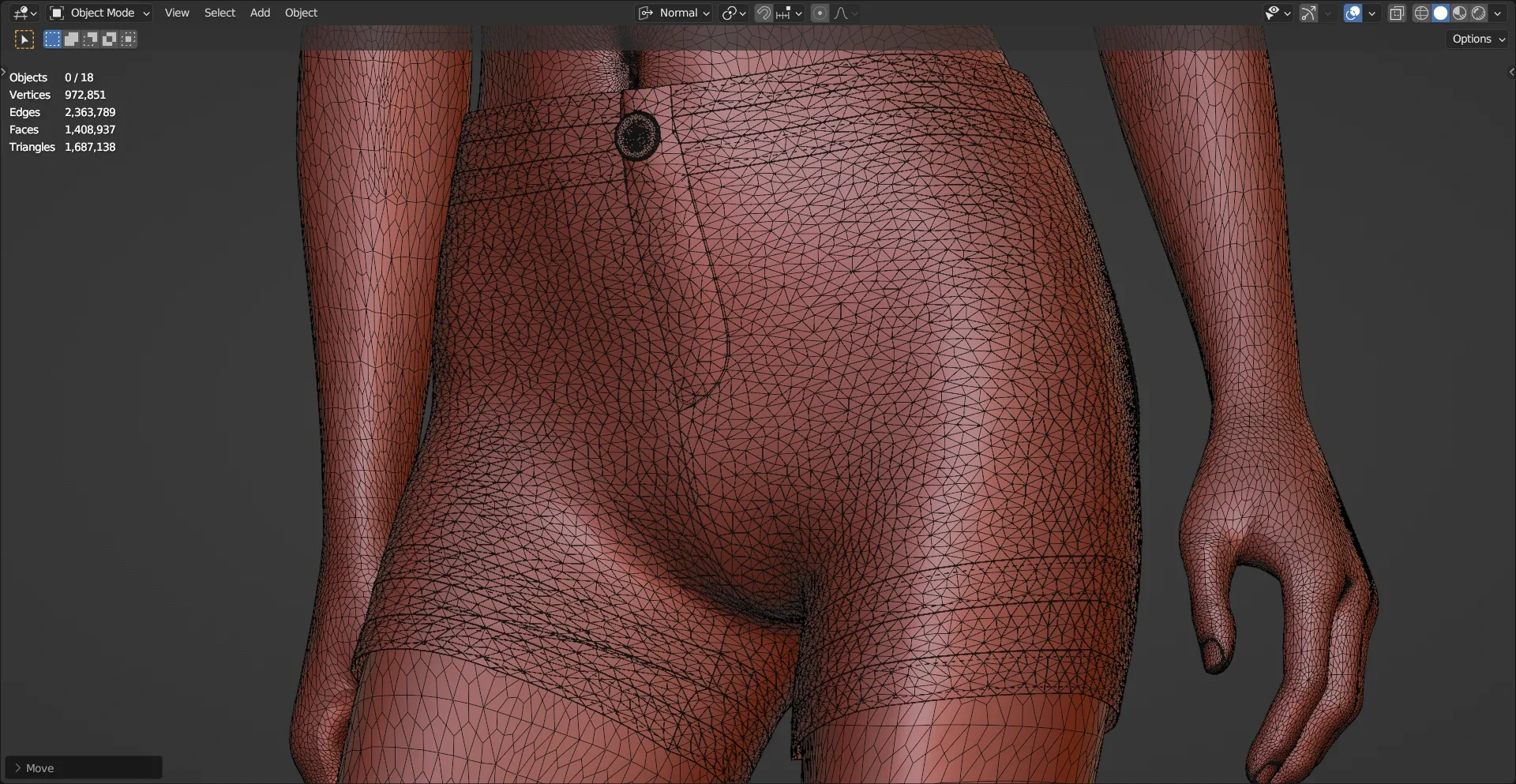Open the Options dropdown
The width and height of the screenshot is (1516, 784).
pos(1478,39)
